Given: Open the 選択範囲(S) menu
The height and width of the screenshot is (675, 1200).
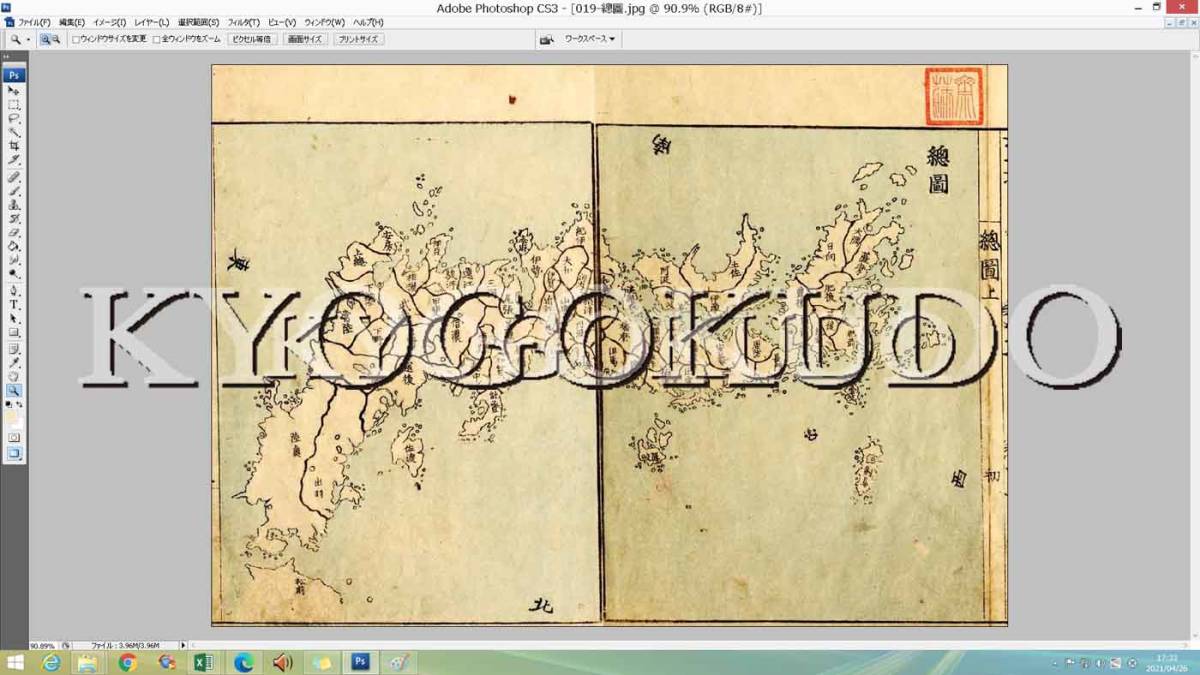Looking at the screenshot, I should [199, 22].
